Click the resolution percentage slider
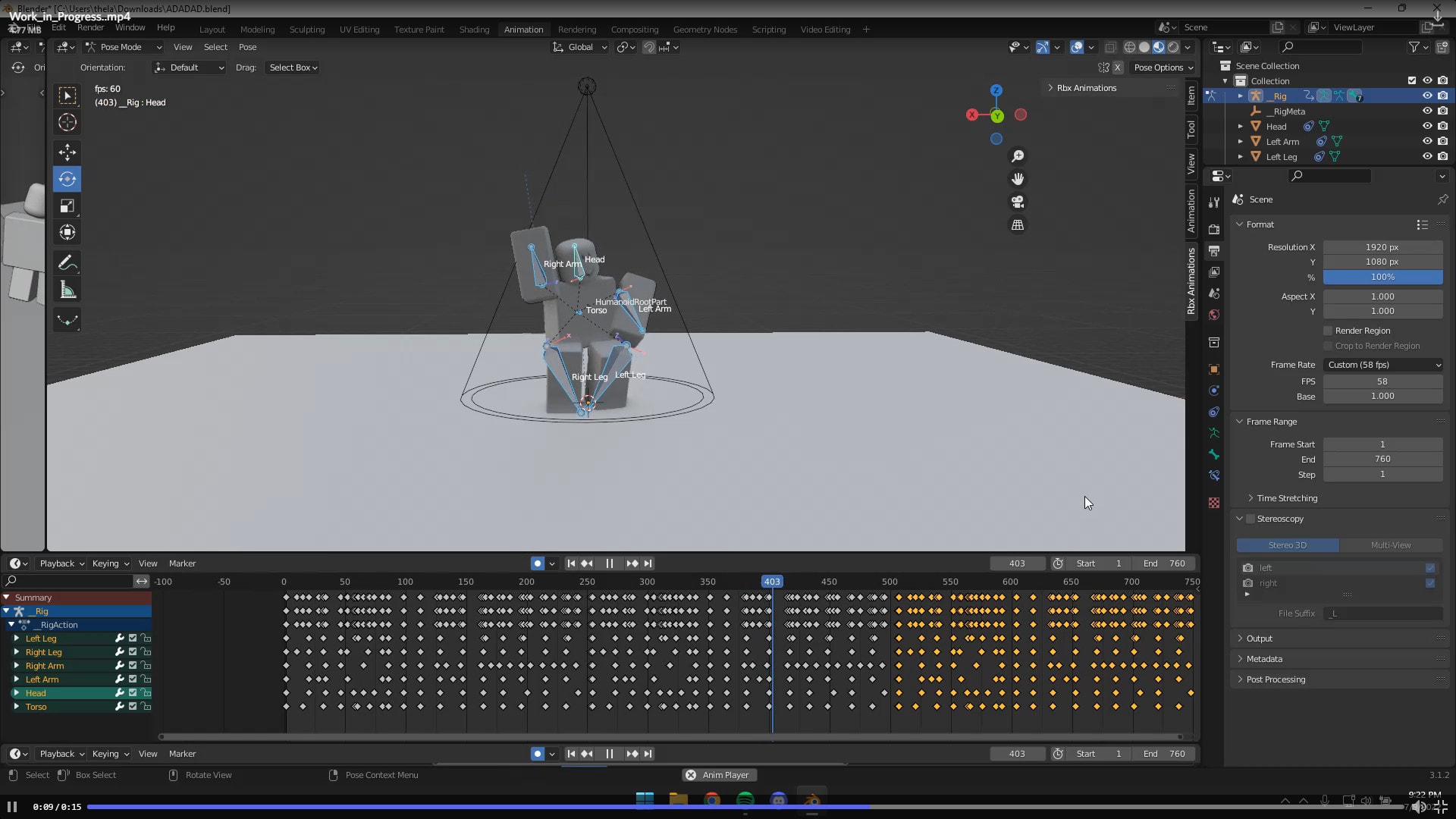The image size is (1456, 819). click(x=1382, y=278)
